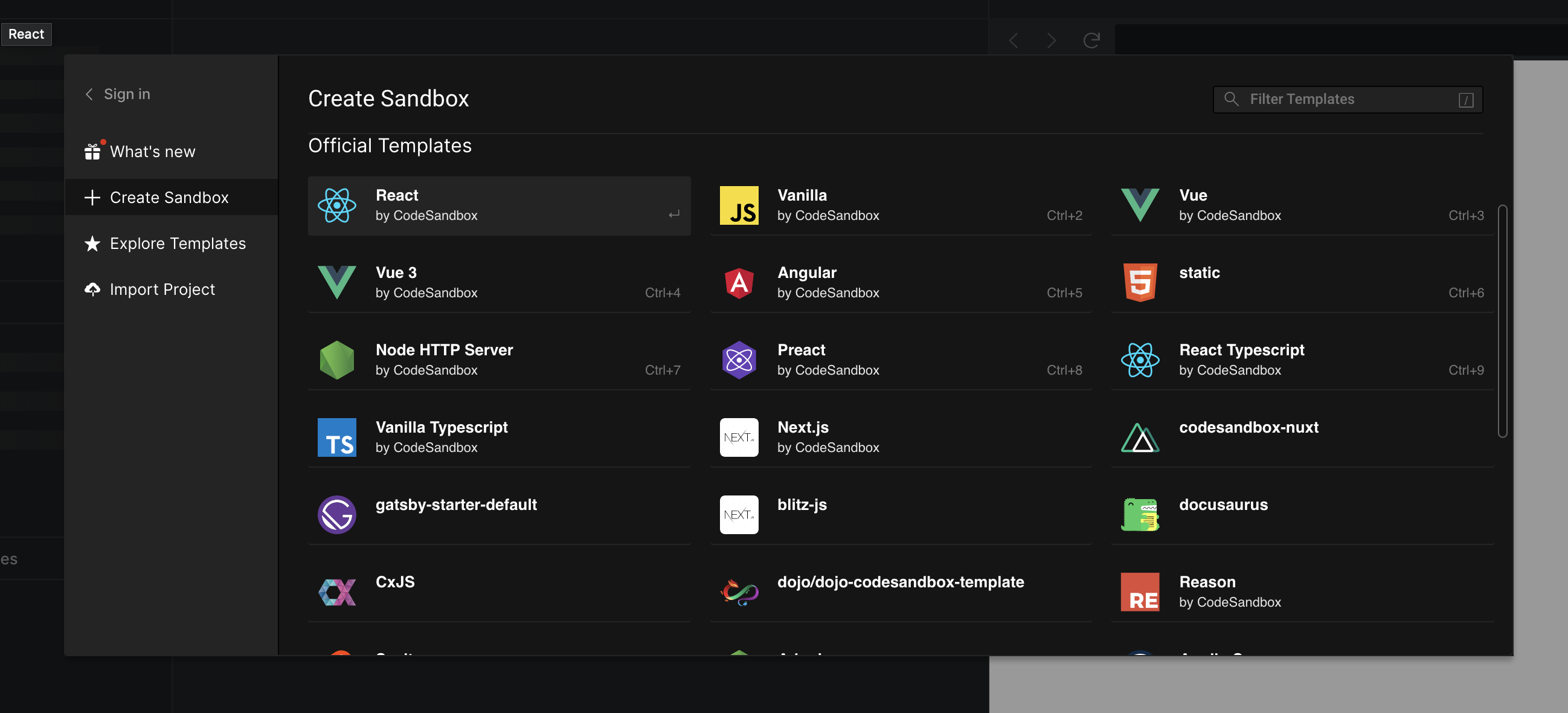Image resolution: width=1568 pixels, height=713 pixels.
Task: Click the Vue logo icon
Action: pyautogui.click(x=1140, y=205)
